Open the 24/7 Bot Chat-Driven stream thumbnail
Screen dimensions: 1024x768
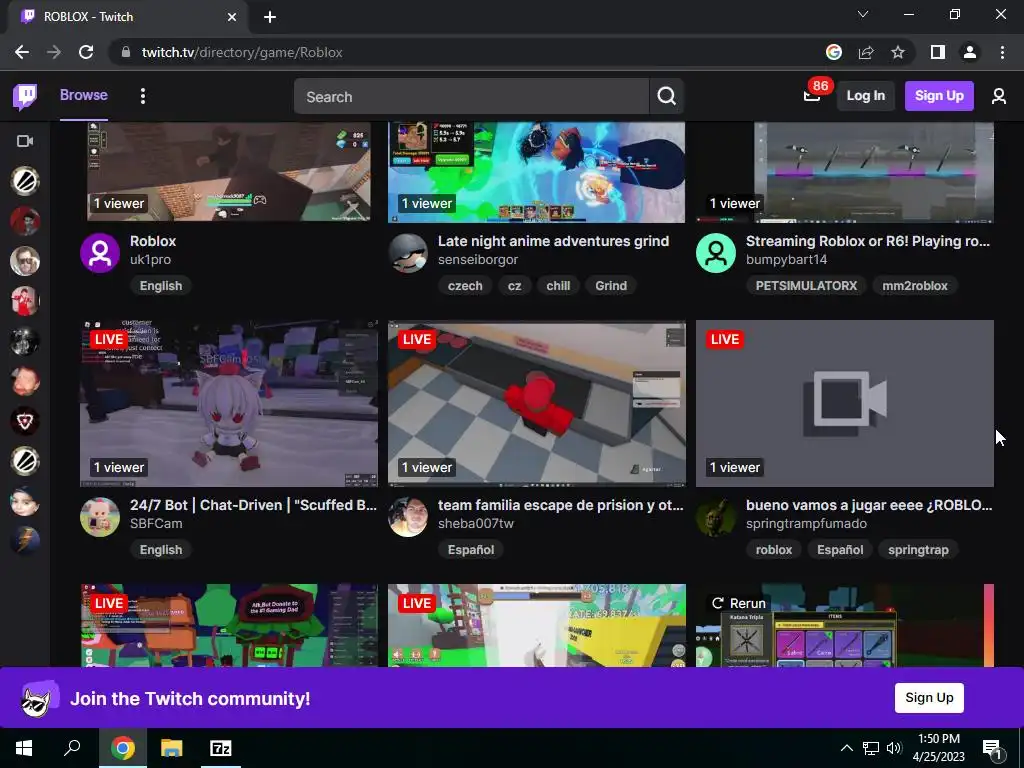coord(229,404)
